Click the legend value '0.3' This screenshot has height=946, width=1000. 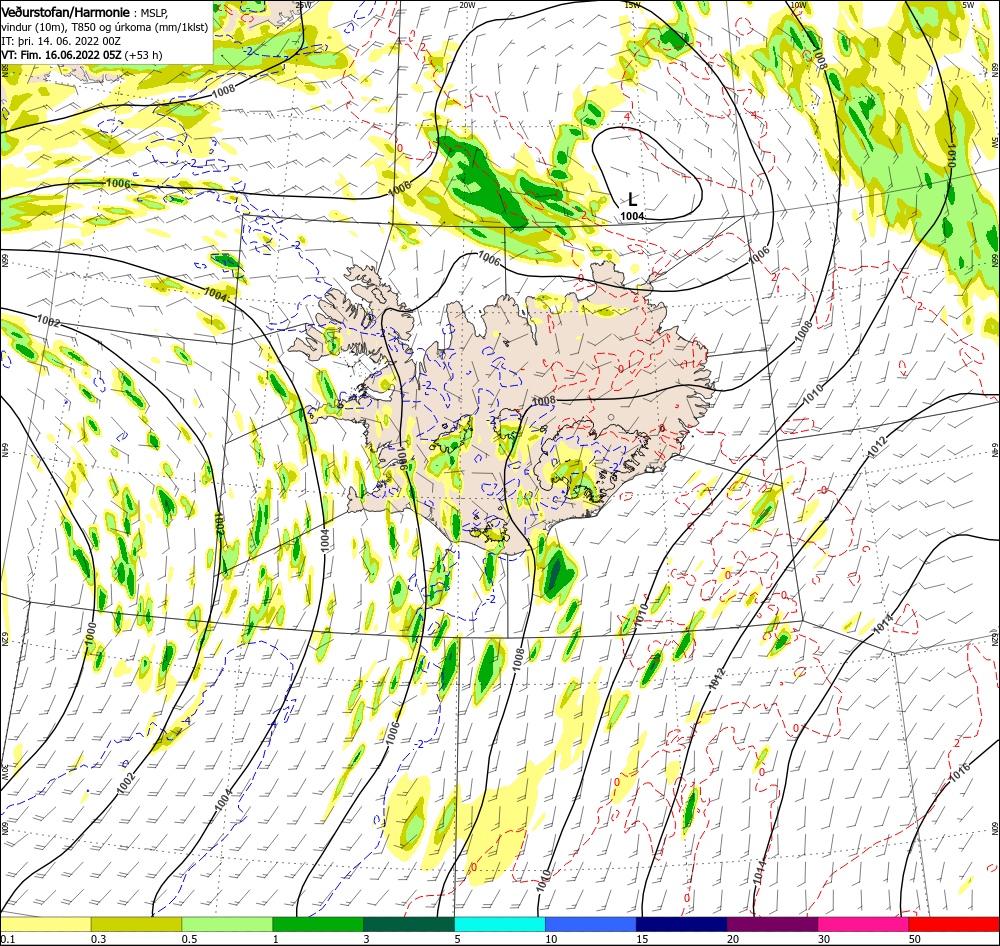(x=98, y=939)
